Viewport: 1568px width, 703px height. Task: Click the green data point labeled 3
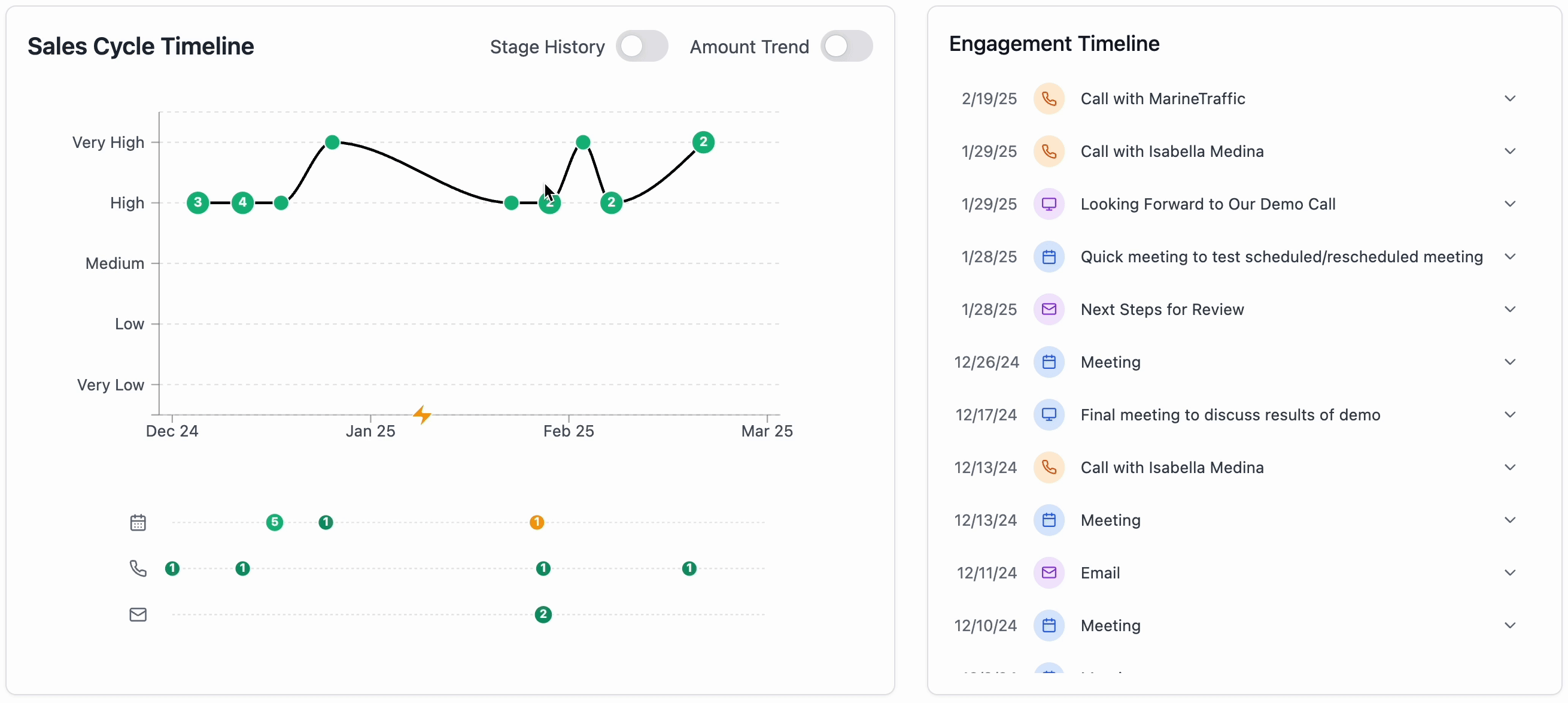click(x=198, y=203)
